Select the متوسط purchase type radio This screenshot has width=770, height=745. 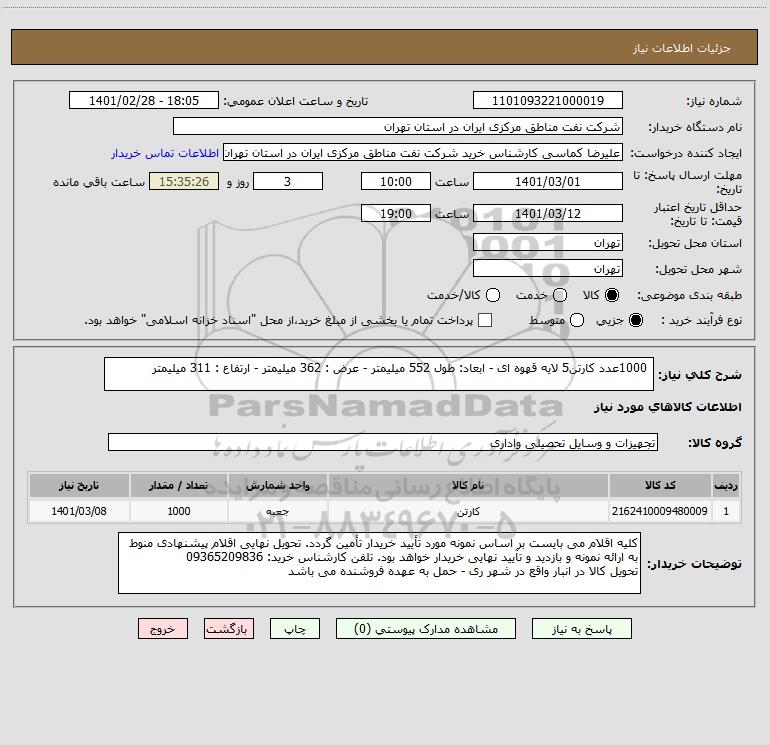pyautogui.click(x=577, y=320)
